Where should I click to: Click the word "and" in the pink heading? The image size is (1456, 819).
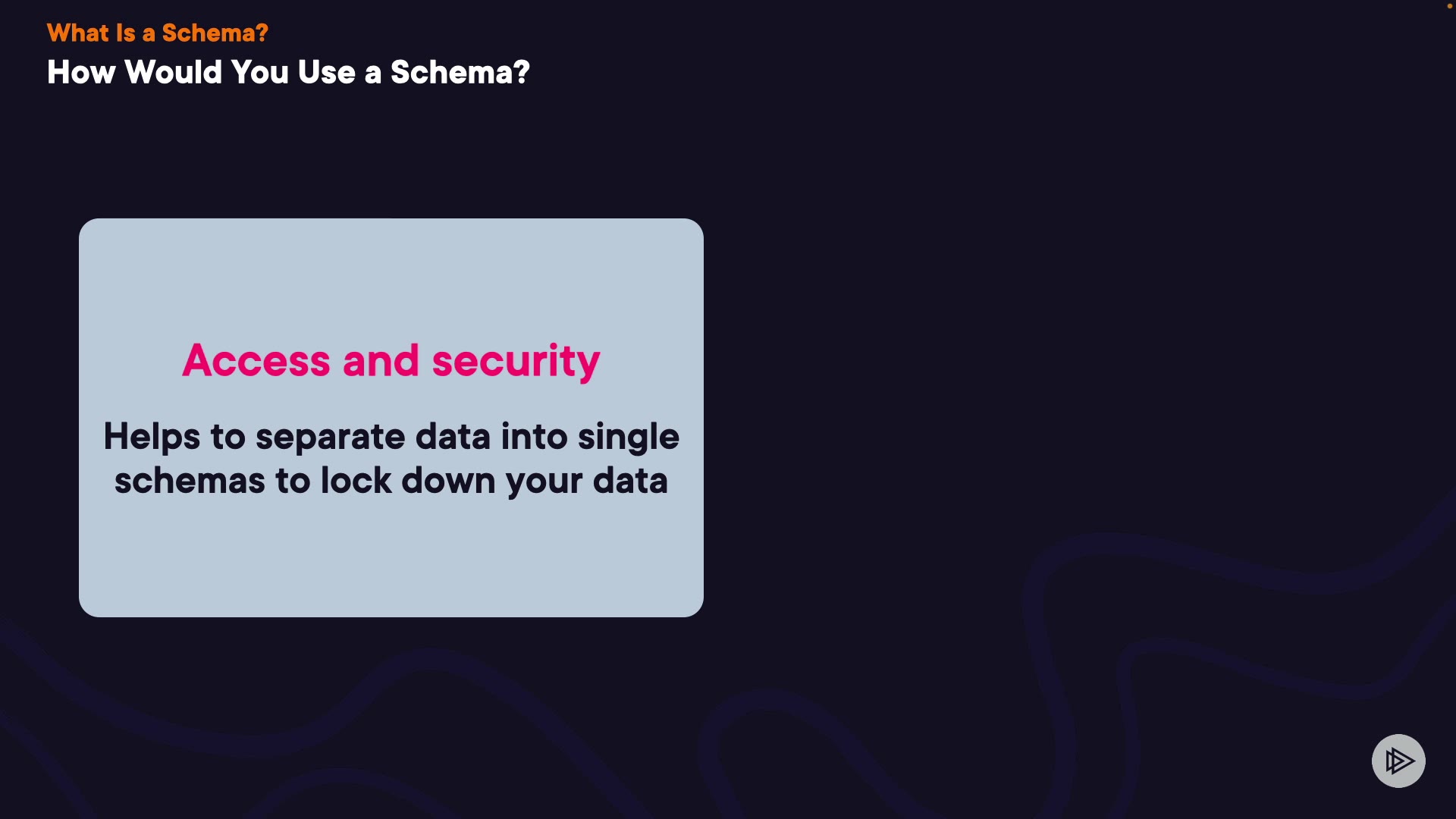381,360
